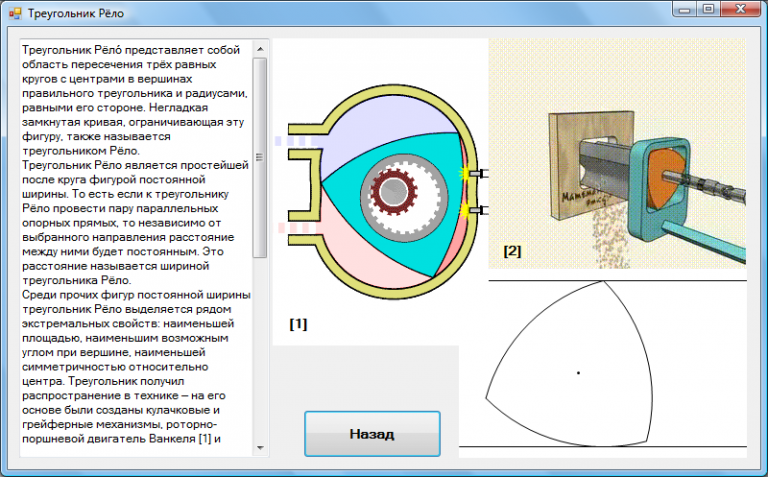Click the [2] label on the drilling image

click(512, 250)
